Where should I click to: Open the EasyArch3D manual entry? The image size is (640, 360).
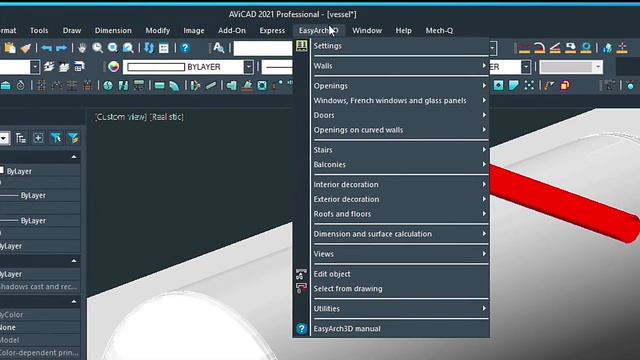(400, 329)
